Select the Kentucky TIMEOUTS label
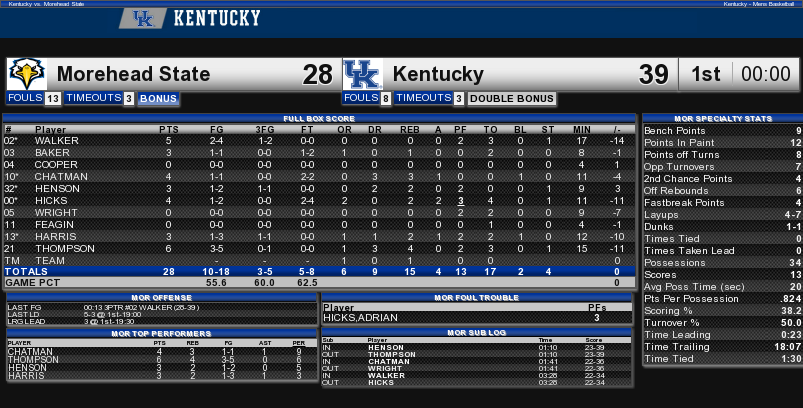The width and height of the screenshot is (803, 408). click(x=424, y=99)
